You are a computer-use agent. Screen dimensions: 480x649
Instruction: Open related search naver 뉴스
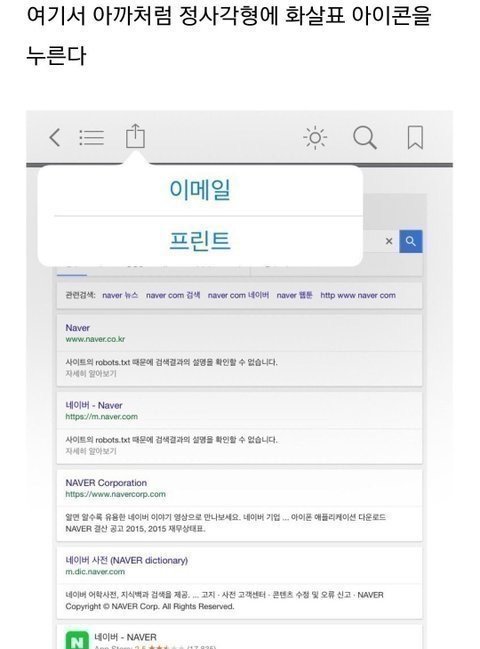(120, 295)
